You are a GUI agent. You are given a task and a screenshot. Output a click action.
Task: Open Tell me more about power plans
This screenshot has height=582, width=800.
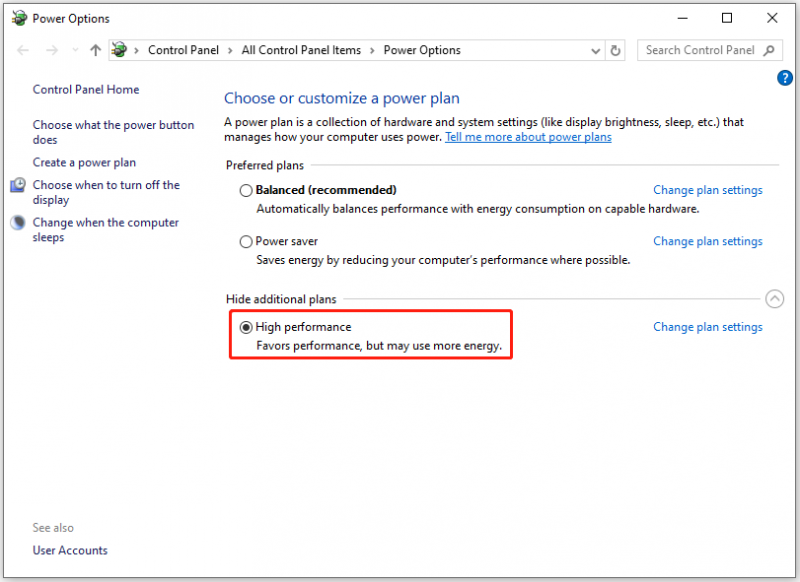click(x=528, y=137)
